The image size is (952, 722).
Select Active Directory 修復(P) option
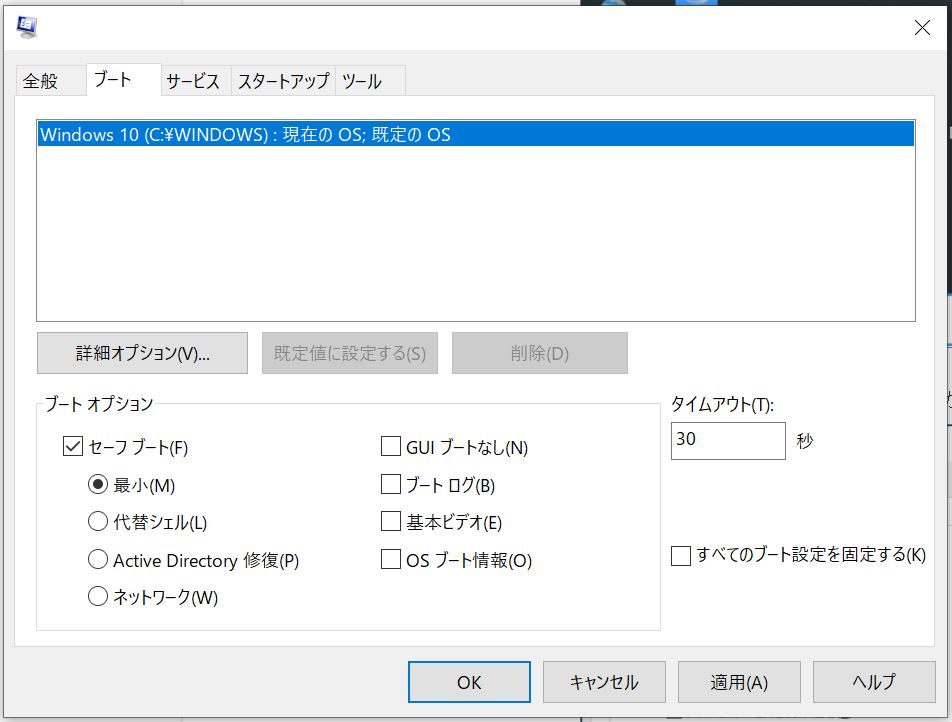[98, 559]
